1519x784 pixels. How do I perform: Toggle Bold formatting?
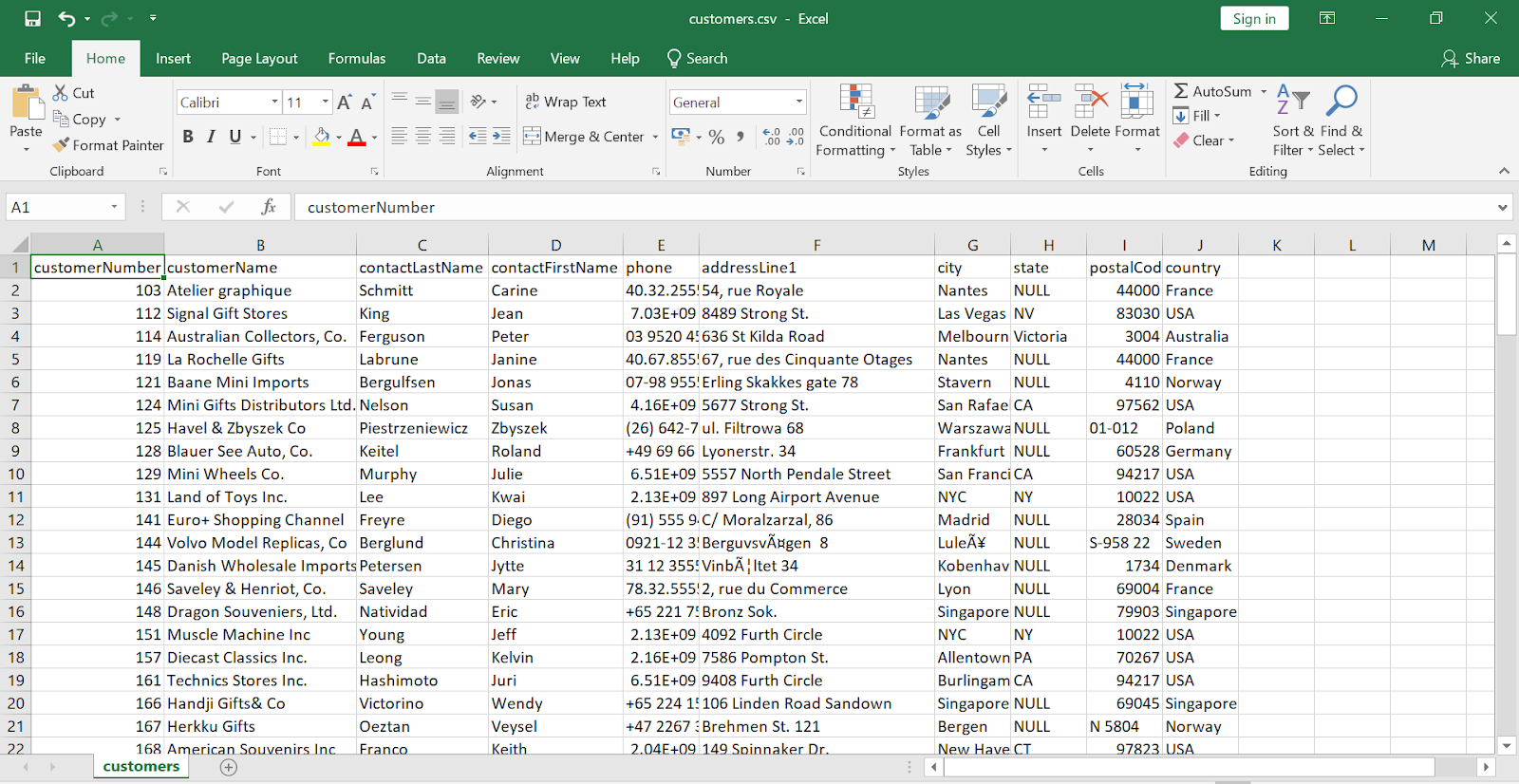tap(188, 137)
